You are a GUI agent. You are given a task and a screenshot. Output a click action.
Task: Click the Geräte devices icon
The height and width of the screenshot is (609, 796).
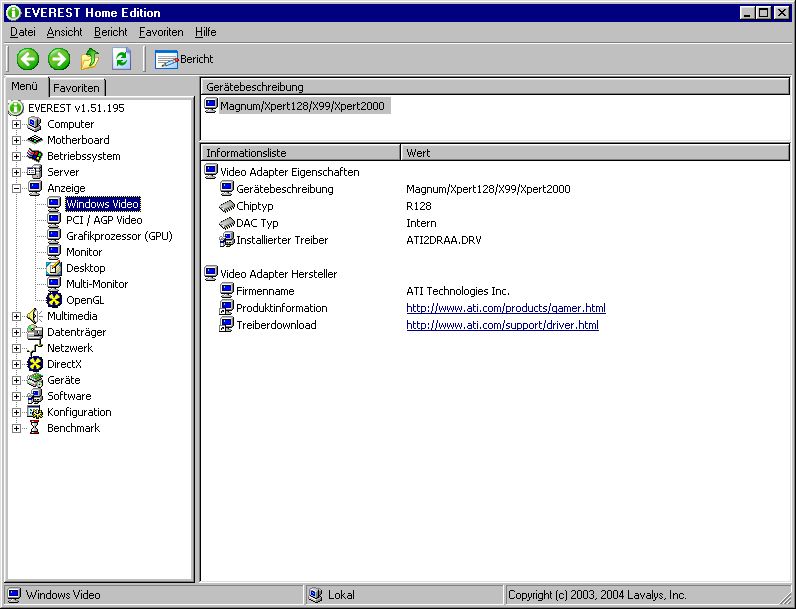[x=35, y=380]
